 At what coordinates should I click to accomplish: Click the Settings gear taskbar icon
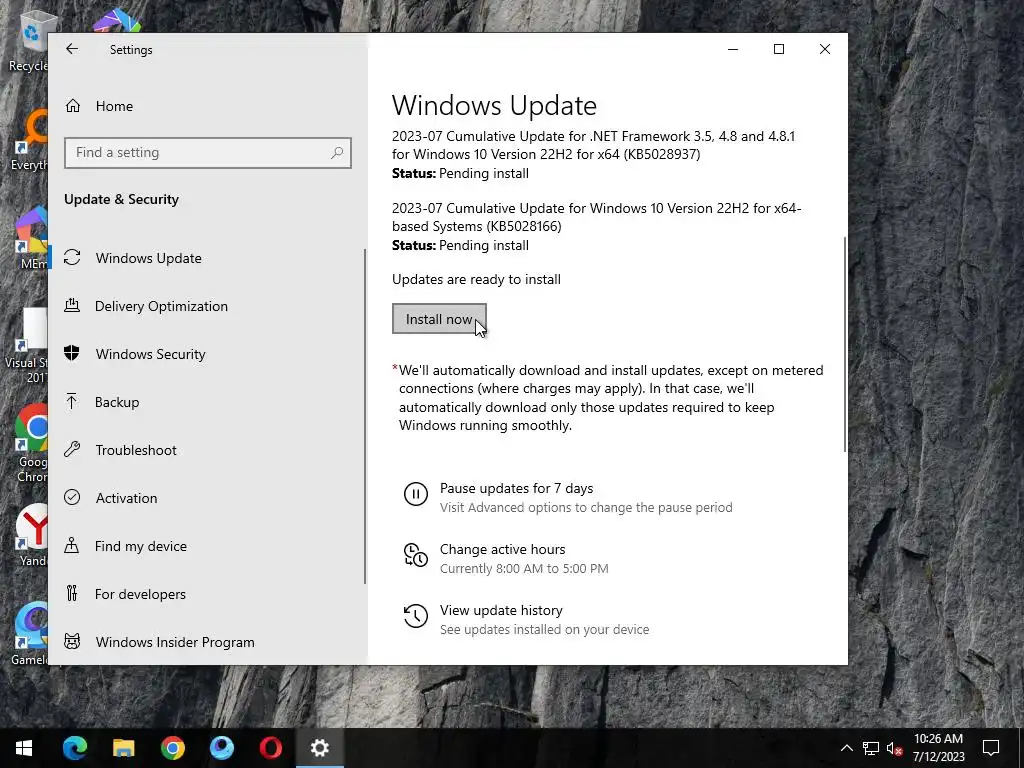coord(319,748)
